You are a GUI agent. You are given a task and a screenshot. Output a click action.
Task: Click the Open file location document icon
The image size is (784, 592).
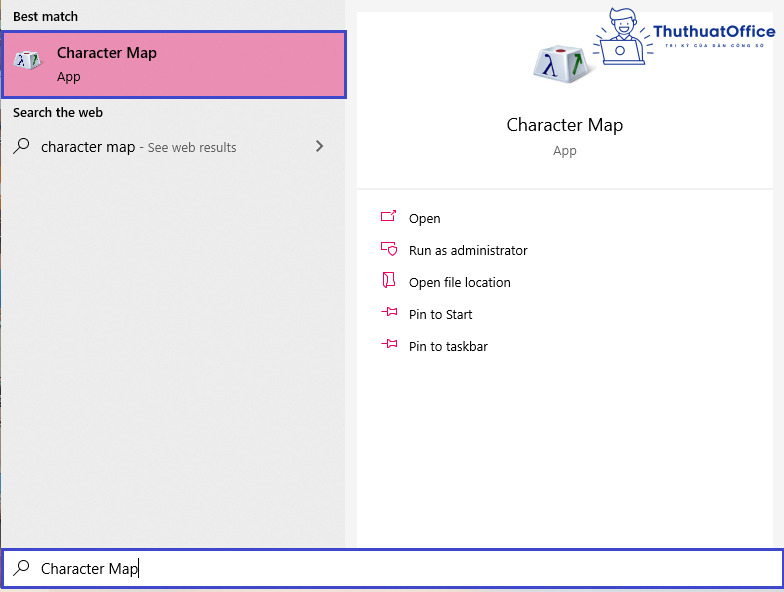click(389, 281)
